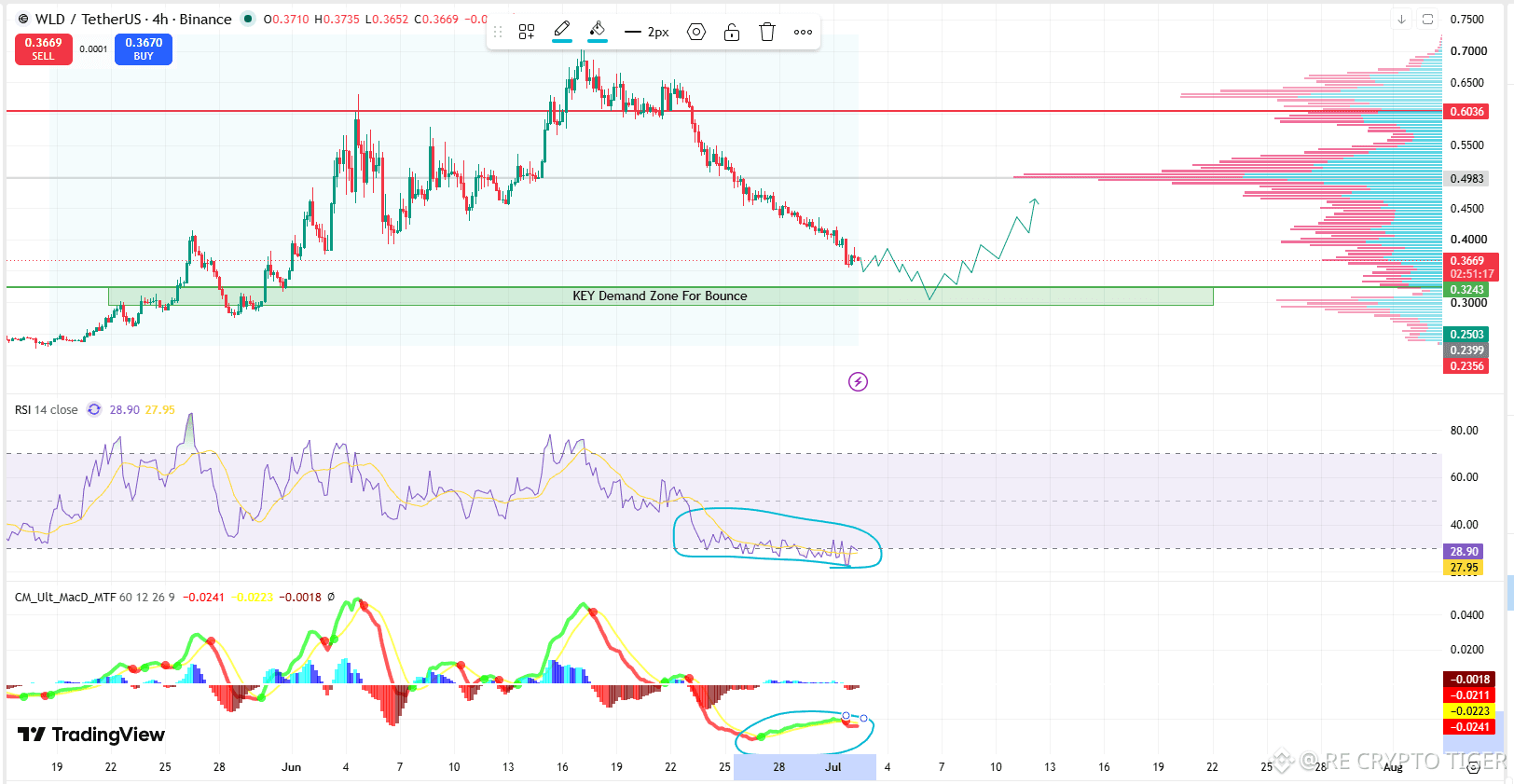This screenshot has width=1514, height=784.
Task: Click the purple lightning bolt icon
Action: (x=858, y=381)
